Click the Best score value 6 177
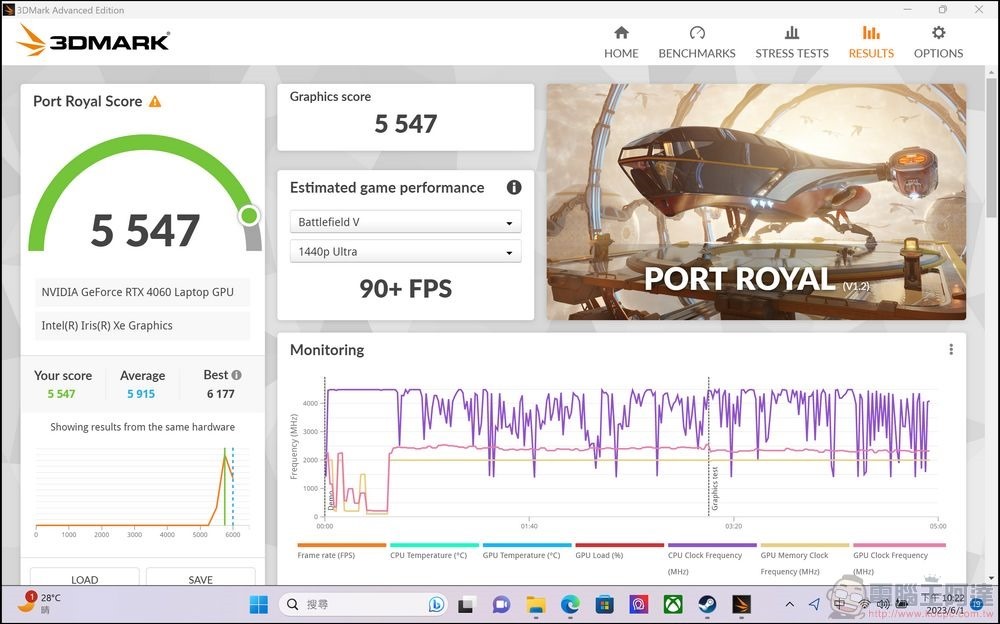1000x624 pixels. pyautogui.click(x=221, y=394)
